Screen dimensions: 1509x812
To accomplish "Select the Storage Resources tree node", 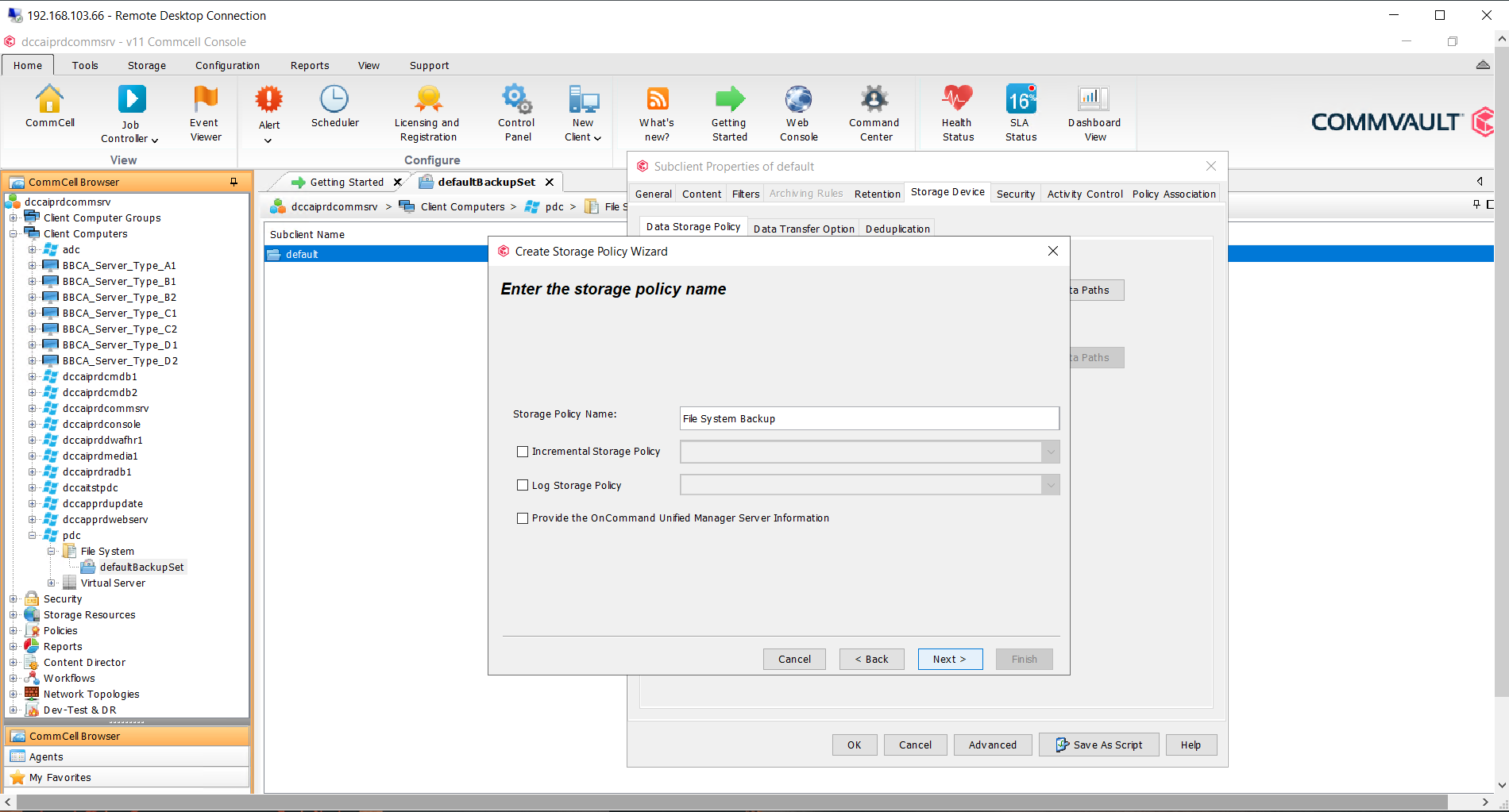I will click(89, 614).
